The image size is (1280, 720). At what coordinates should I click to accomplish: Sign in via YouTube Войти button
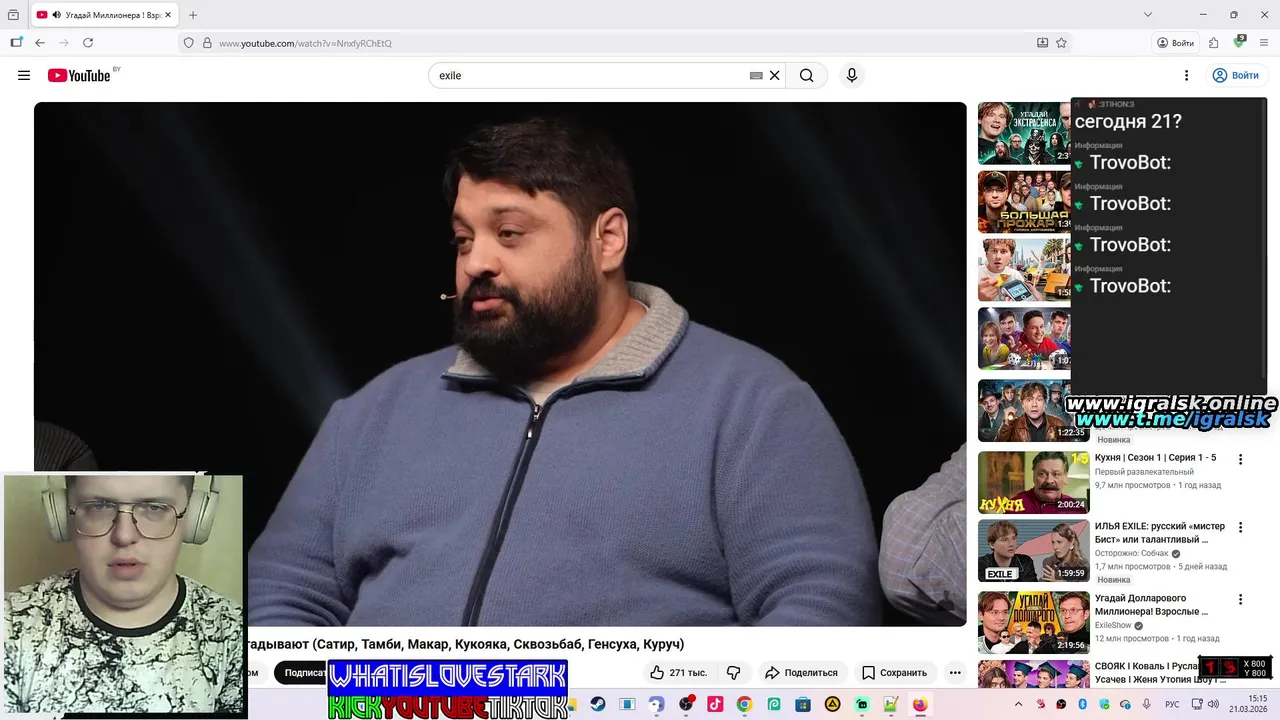1235,75
